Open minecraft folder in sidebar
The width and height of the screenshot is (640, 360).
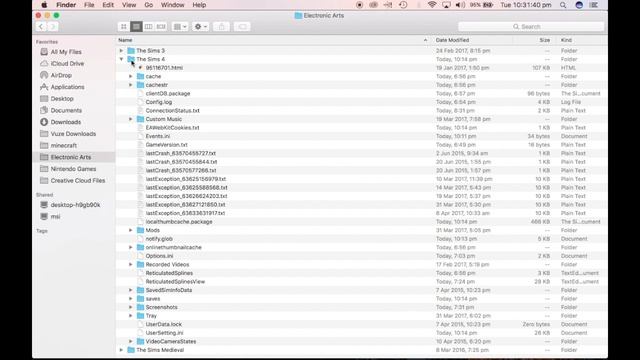coord(64,146)
